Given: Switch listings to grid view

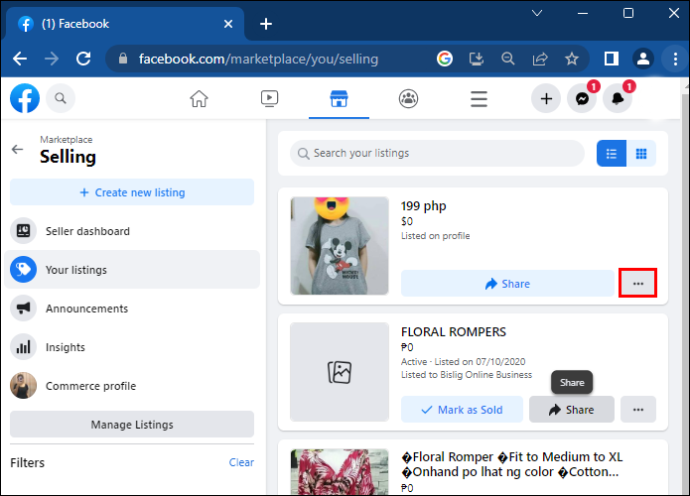Looking at the screenshot, I should pos(641,154).
